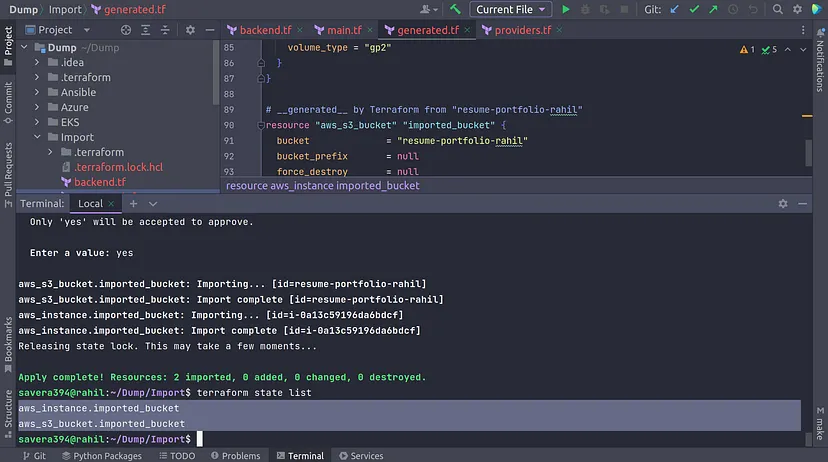Viewport: 828px width, 462px height.
Task: Commit changes using Git checkmark icon
Action: (694, 10)
